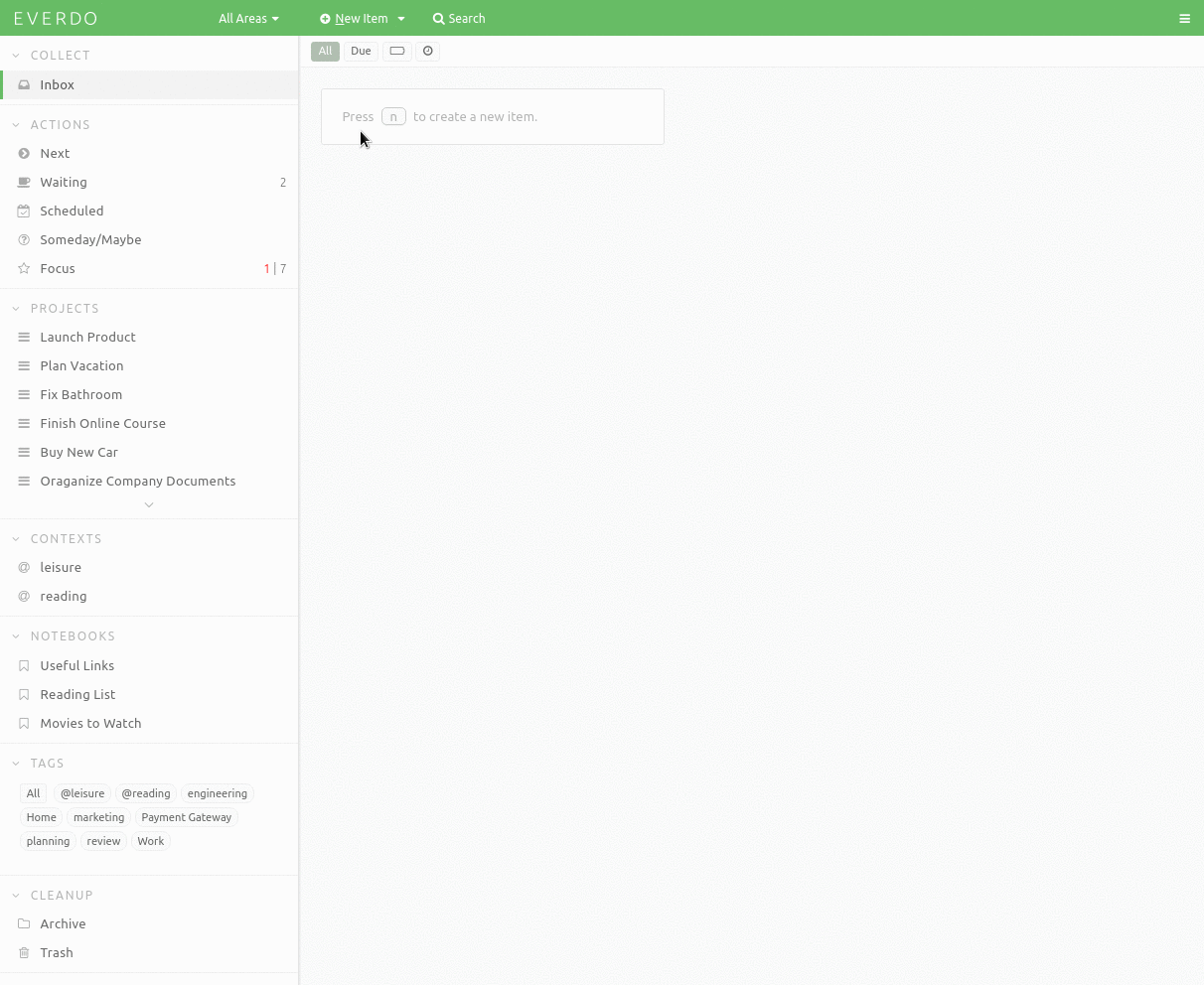Open the All Areas dropdown

pyautogui.click(x=247, y=18)
